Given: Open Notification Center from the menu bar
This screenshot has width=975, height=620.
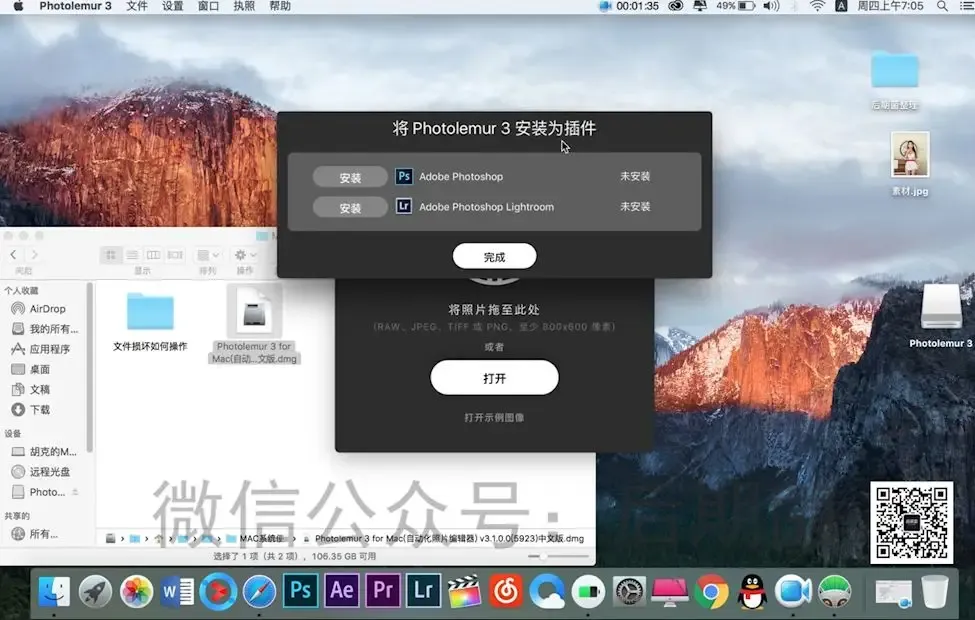Looking at the screenshot, I should coord(966,6).
